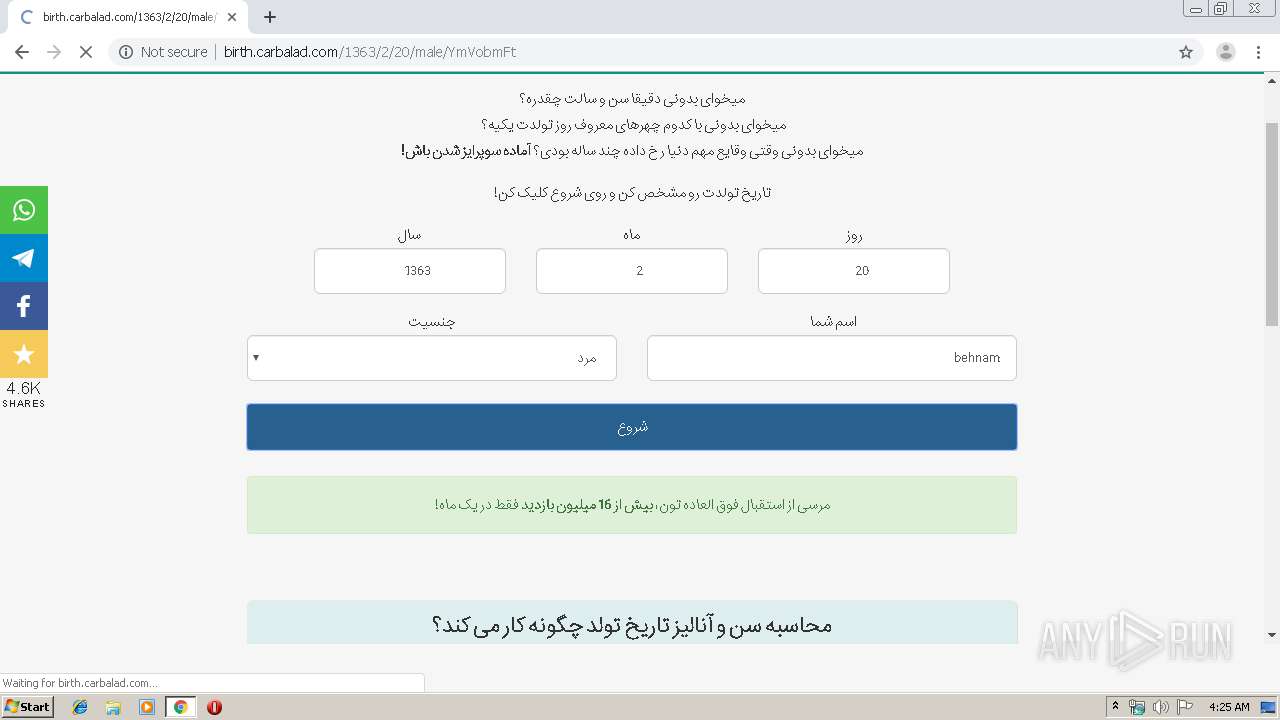The image size is (1280, 720).
Task: Click the red stop-sign taskbar icon
Action: click(x=214, y=707)
